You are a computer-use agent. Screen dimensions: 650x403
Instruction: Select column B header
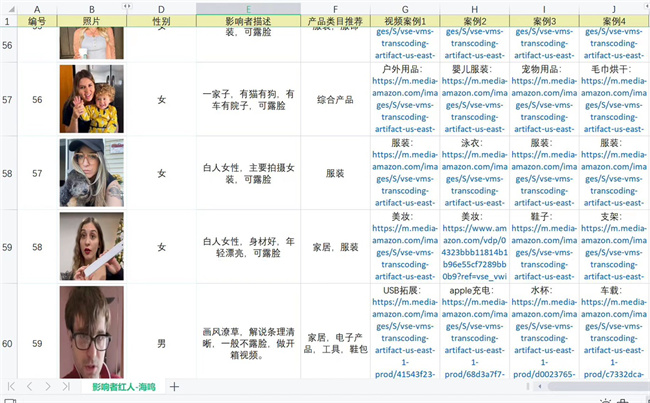92,9
